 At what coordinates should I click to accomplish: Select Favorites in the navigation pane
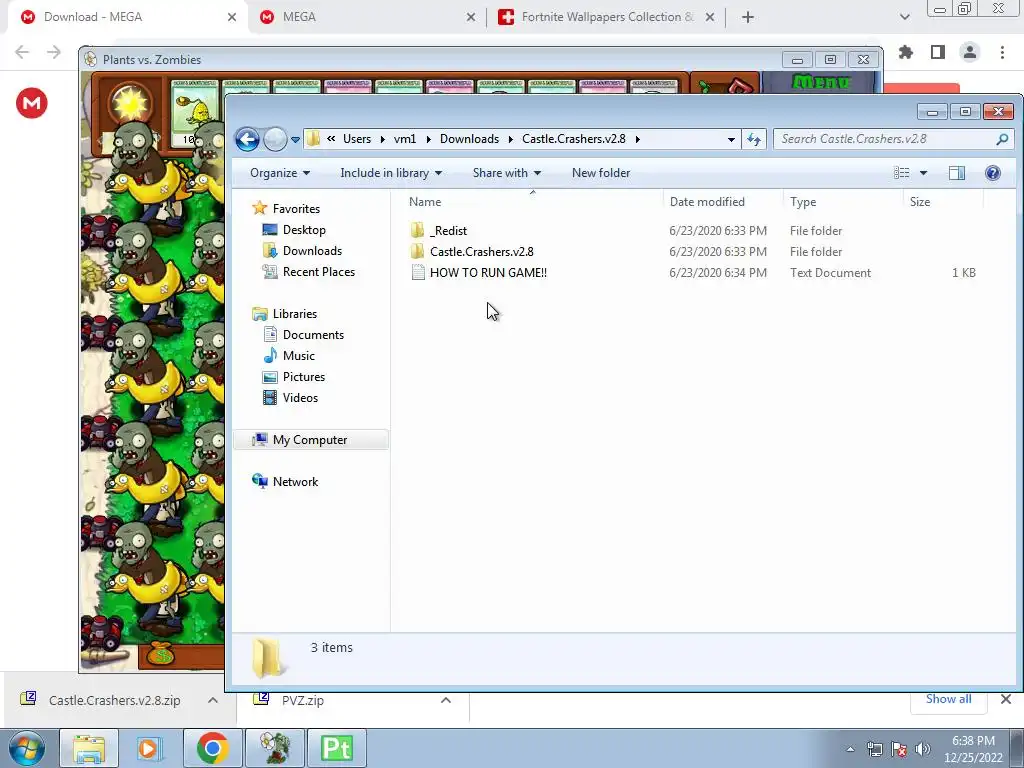click(296, 209)
